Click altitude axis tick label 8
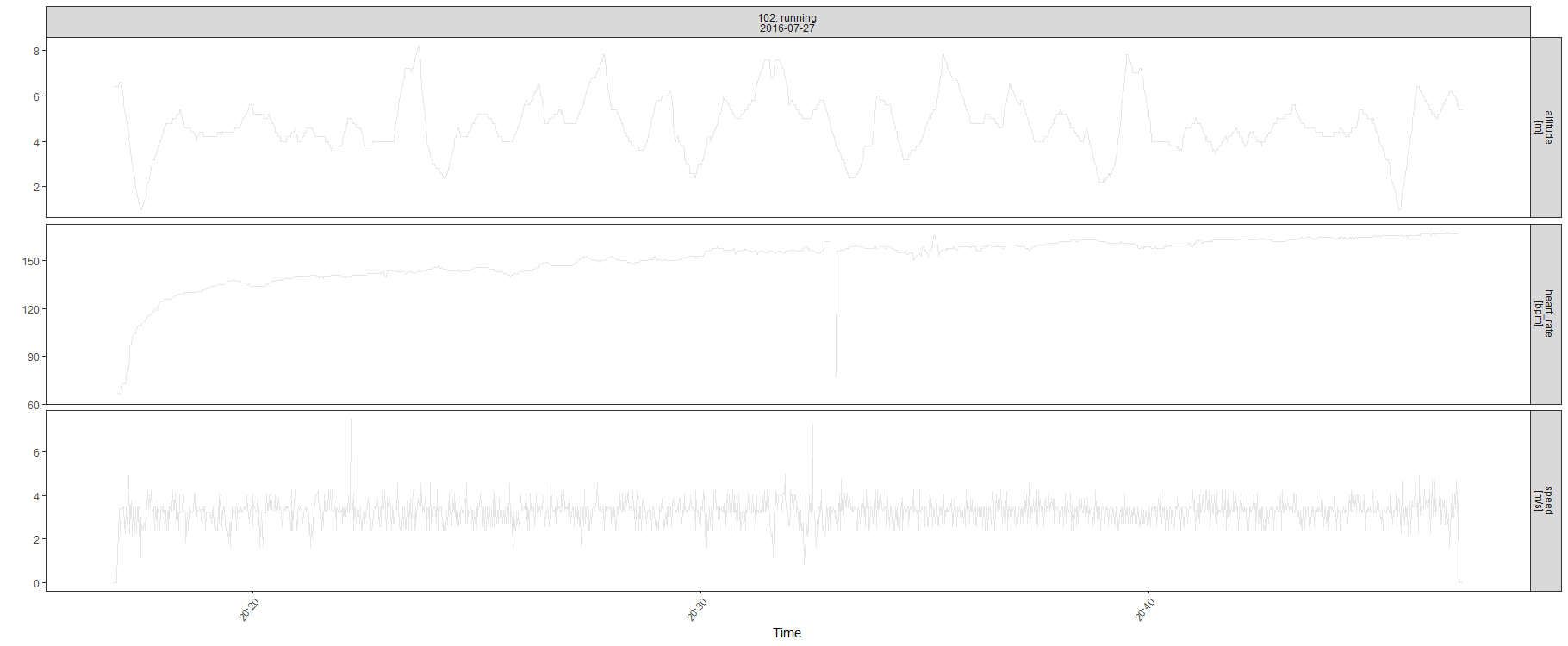1568x646 pixels. pyautogui.click(x=36, y=51)
